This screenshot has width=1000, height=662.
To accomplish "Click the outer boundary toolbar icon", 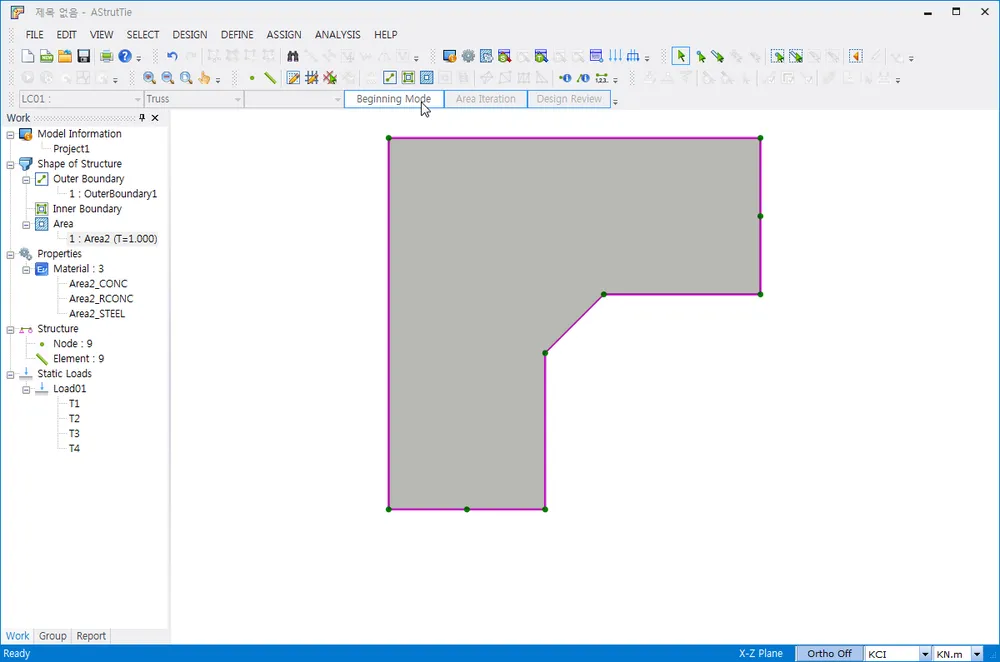I will 390,78.
